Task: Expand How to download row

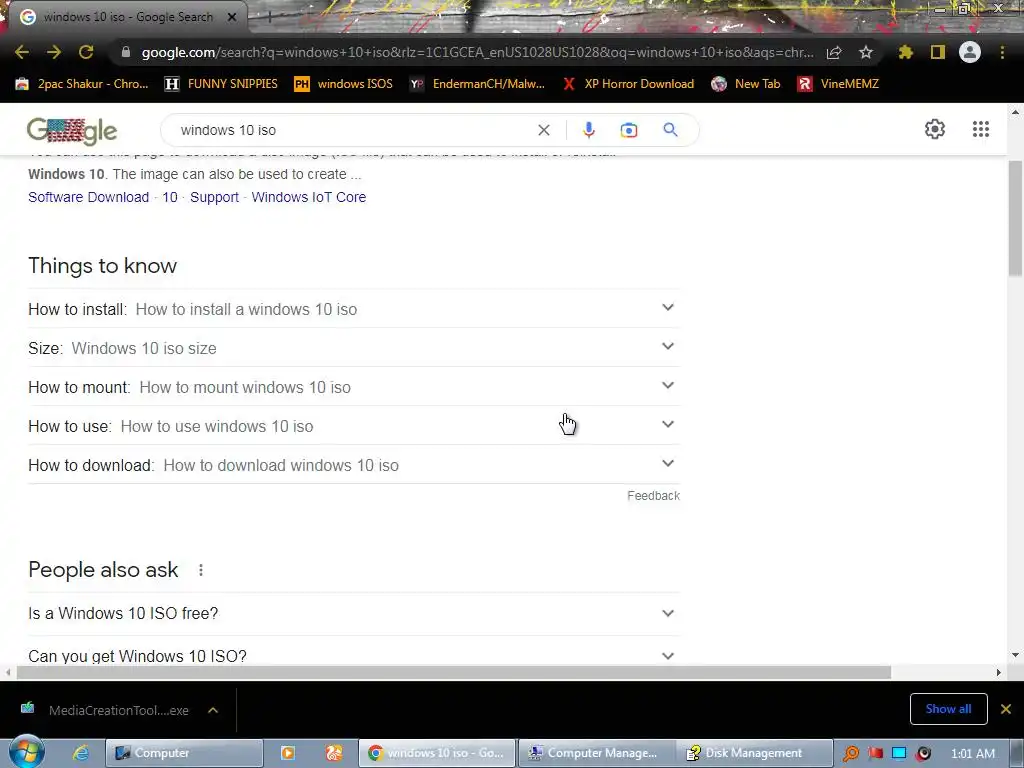Action: tap(354, 465)
